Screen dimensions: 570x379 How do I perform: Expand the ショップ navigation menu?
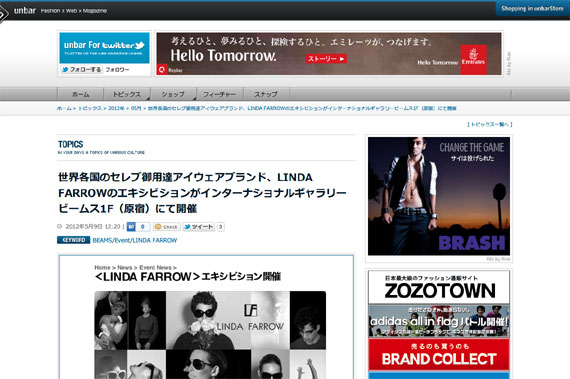(x=173, y=94)
